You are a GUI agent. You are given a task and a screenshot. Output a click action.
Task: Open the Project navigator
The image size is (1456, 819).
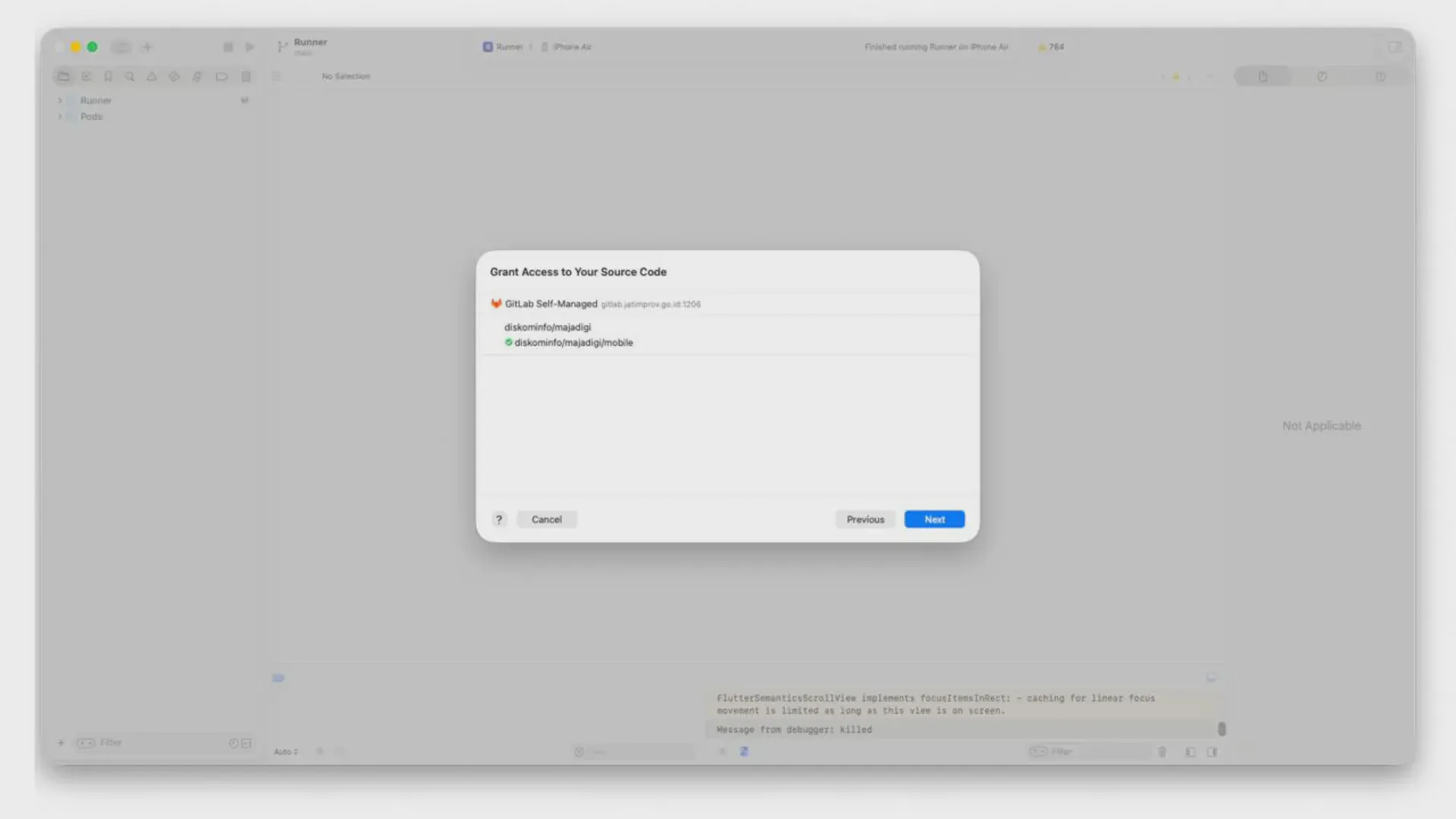point(64,76)
